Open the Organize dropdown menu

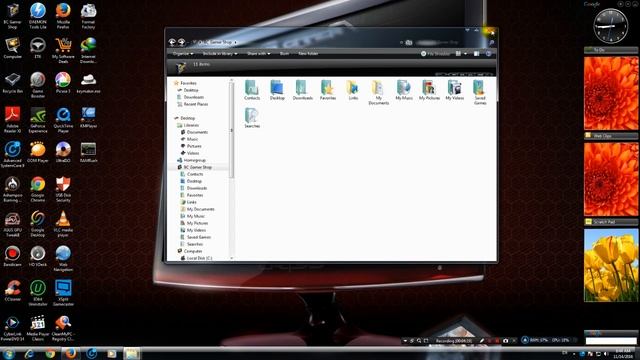coord(182,53)
